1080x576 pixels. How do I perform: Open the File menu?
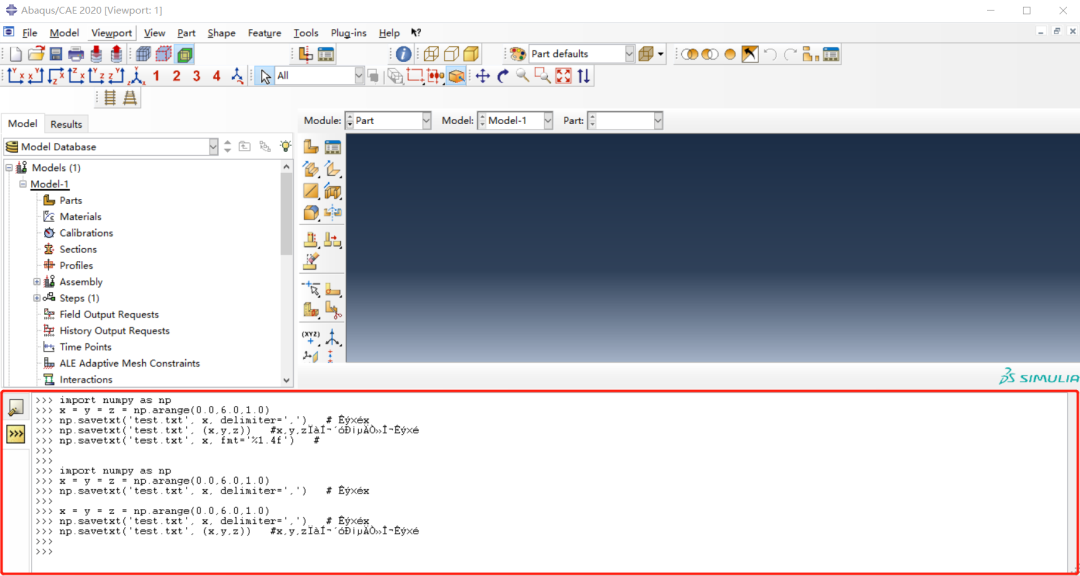click(x=30, y=32)
